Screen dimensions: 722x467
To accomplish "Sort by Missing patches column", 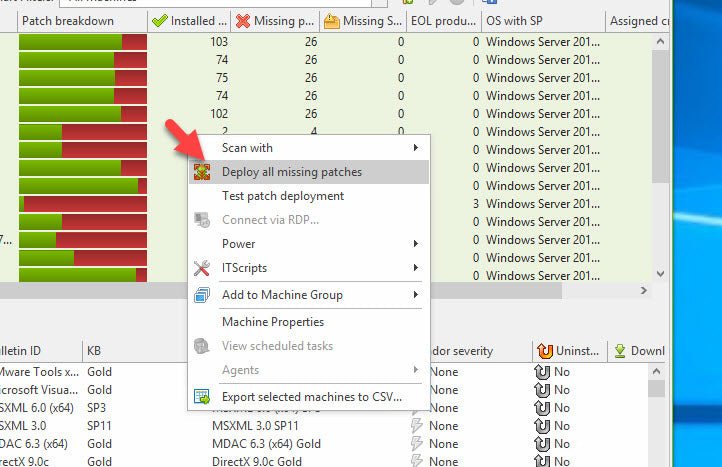I will click(275, 21).
